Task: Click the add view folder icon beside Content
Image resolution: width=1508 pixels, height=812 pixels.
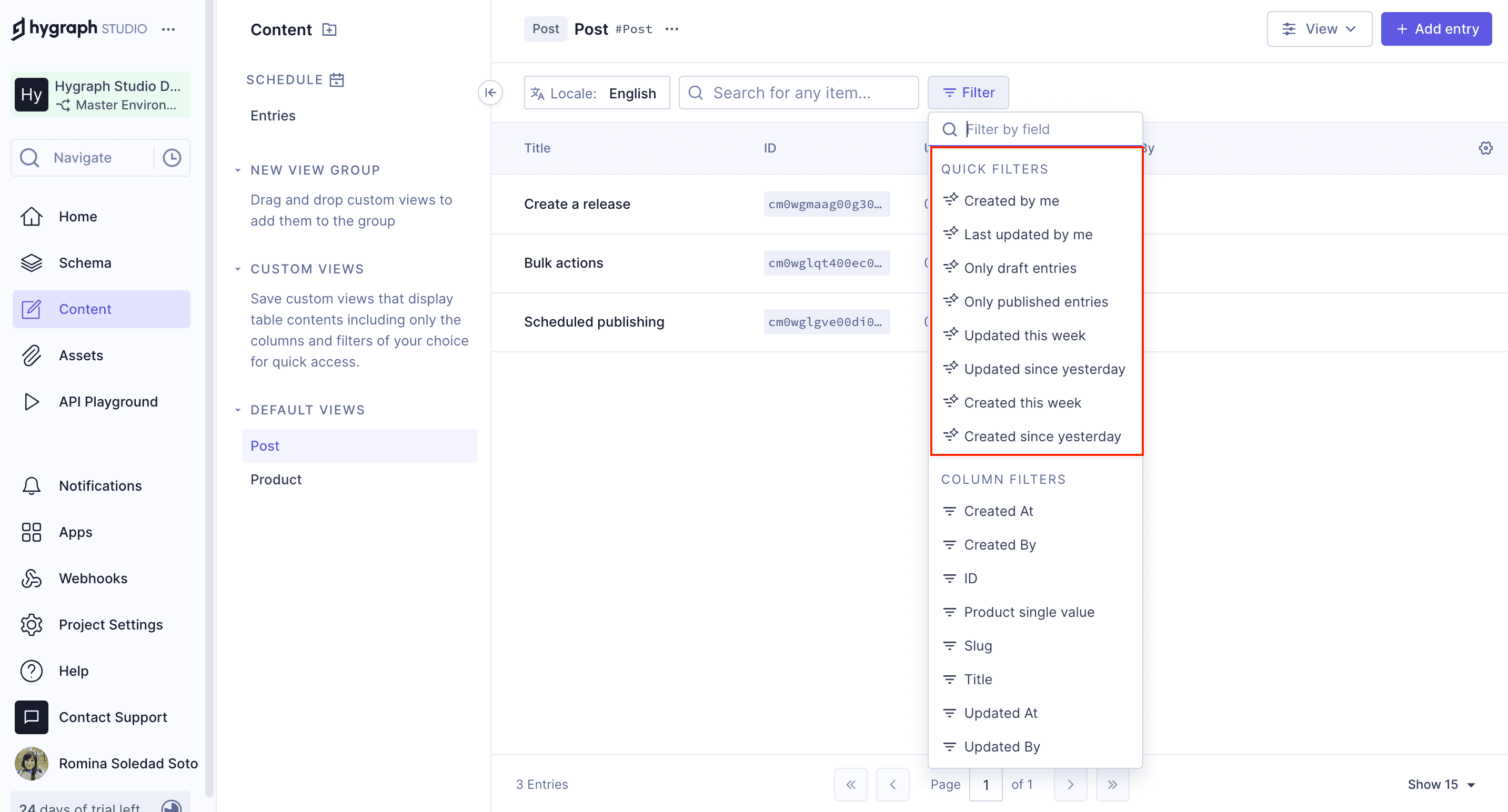Action: coord(329,29)
